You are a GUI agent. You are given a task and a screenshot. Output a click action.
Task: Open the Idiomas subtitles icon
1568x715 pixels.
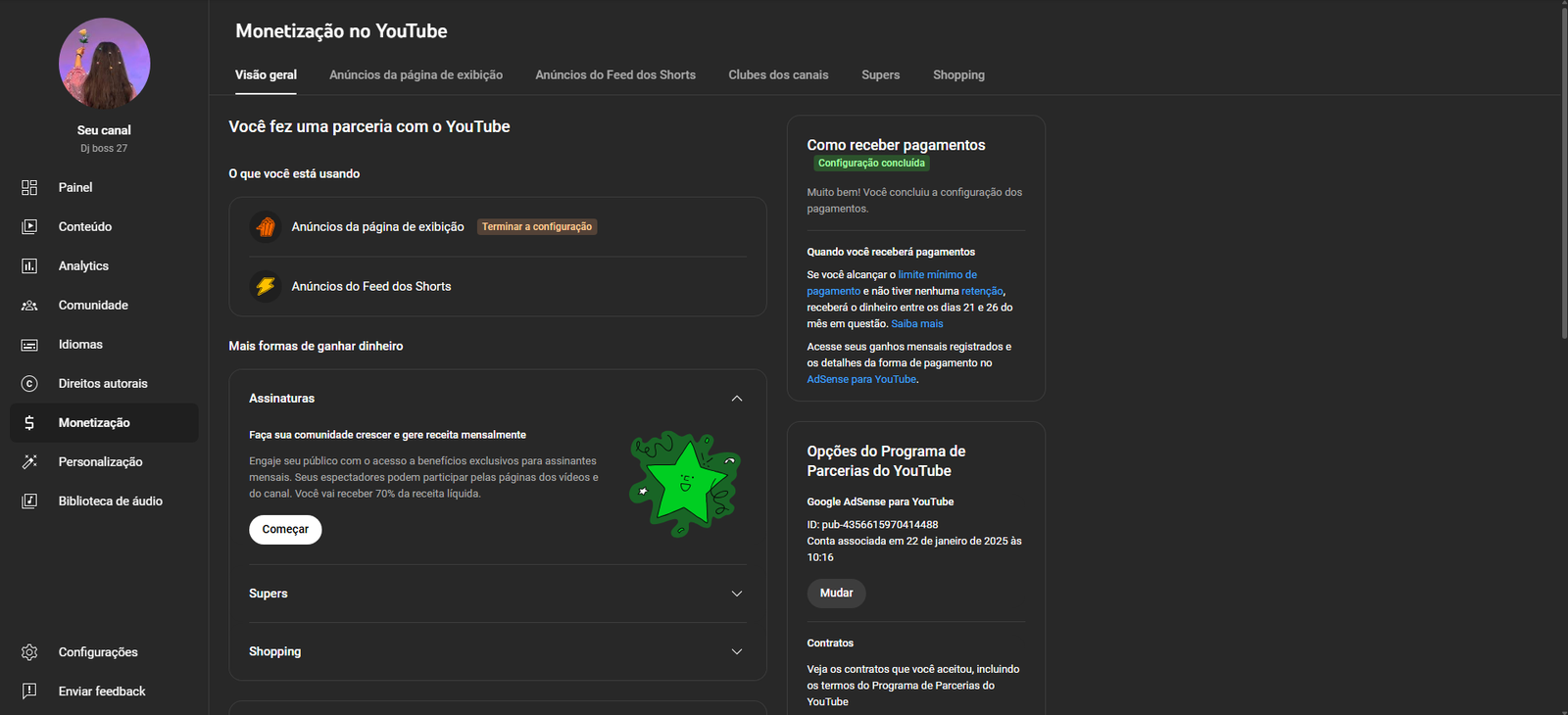29,345
